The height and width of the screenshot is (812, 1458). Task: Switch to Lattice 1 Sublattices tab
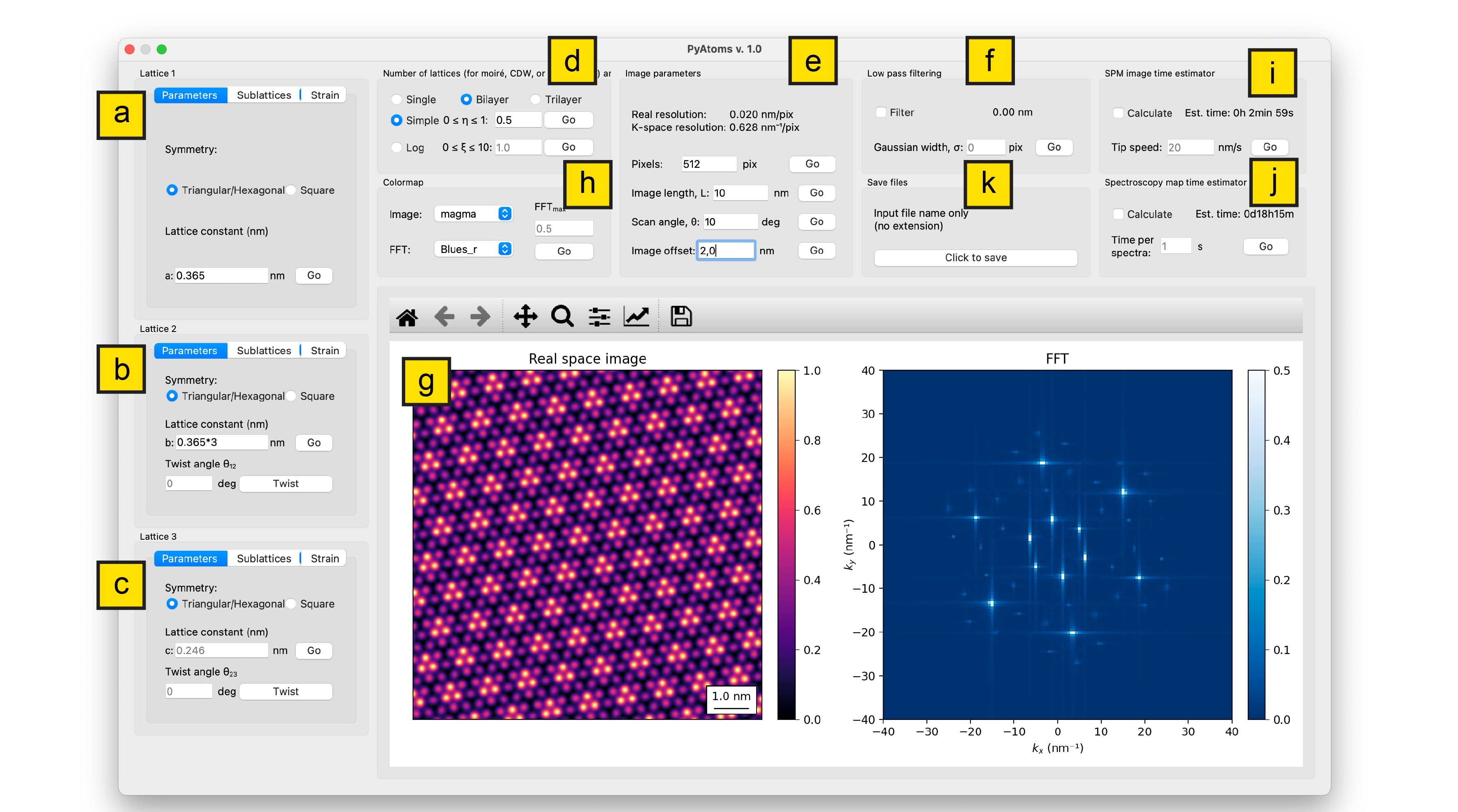[x=264, y=95]
